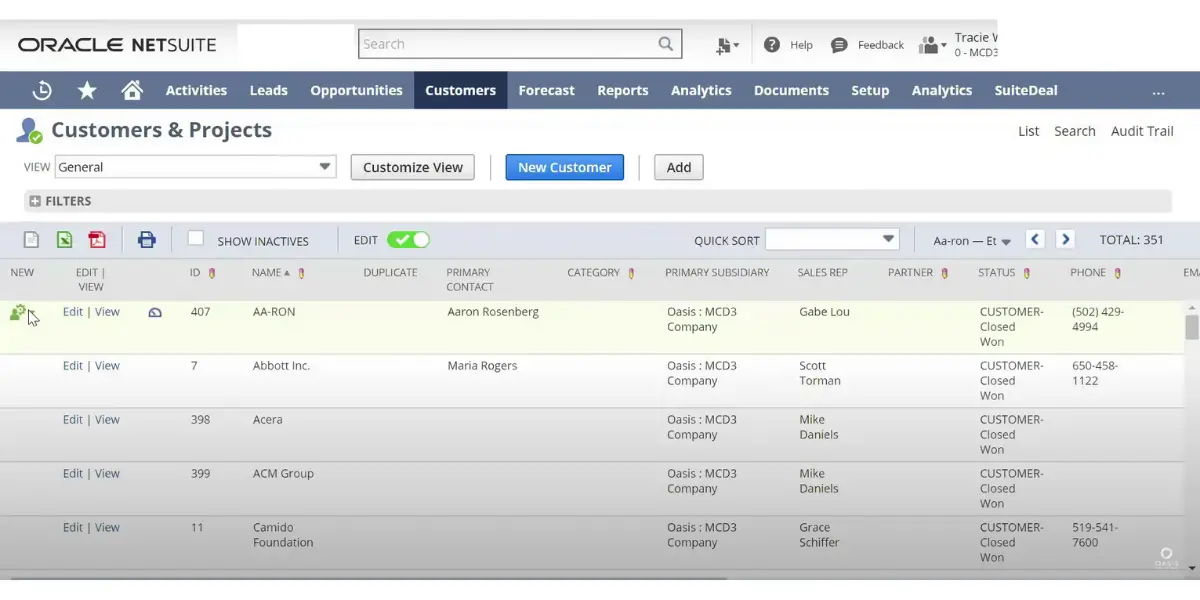The height and width of the screenshot is (600, 1200).
Task: Open the Shortcuts star icon
Action: [x=87, y=90]
